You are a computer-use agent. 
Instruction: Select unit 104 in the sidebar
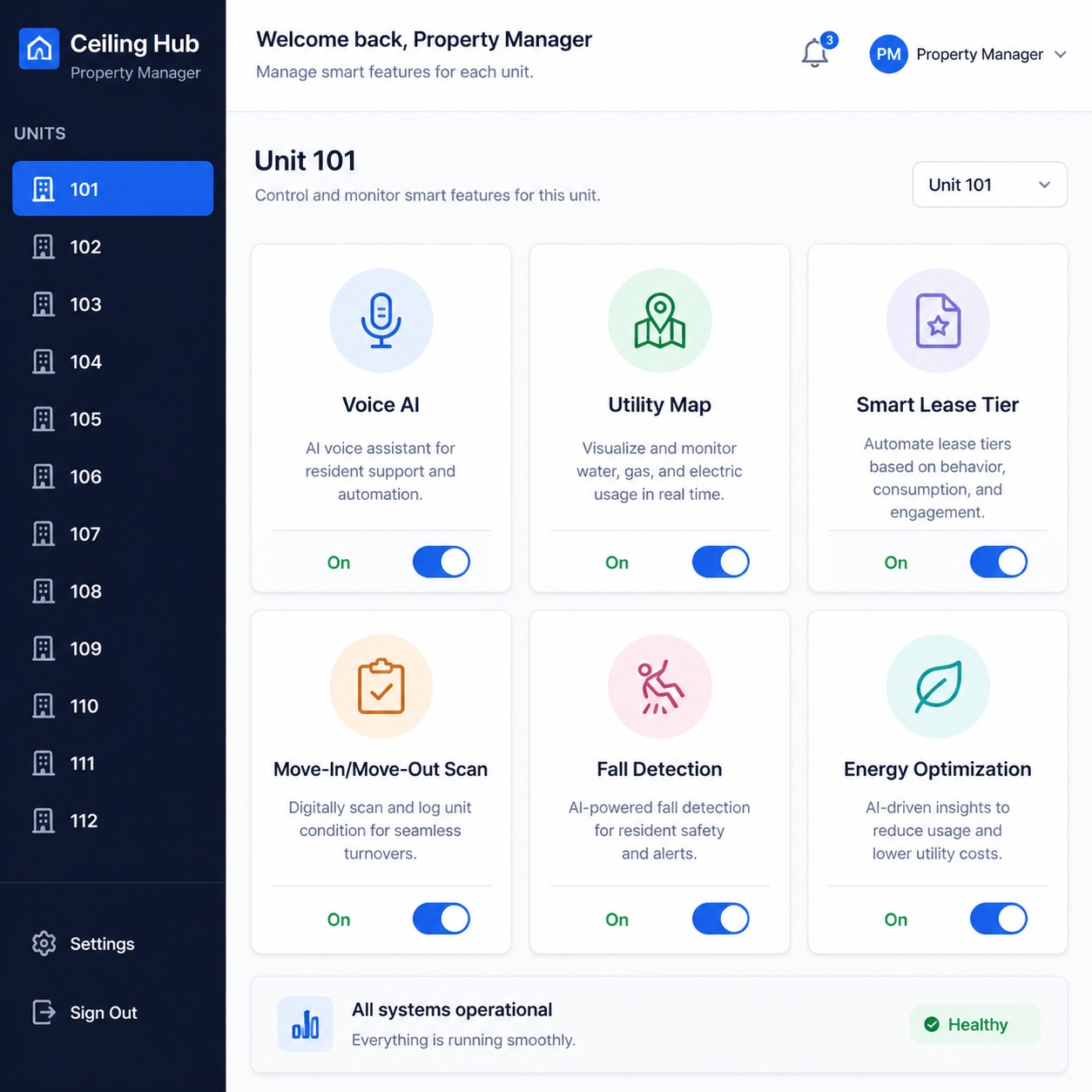point(112,361)
